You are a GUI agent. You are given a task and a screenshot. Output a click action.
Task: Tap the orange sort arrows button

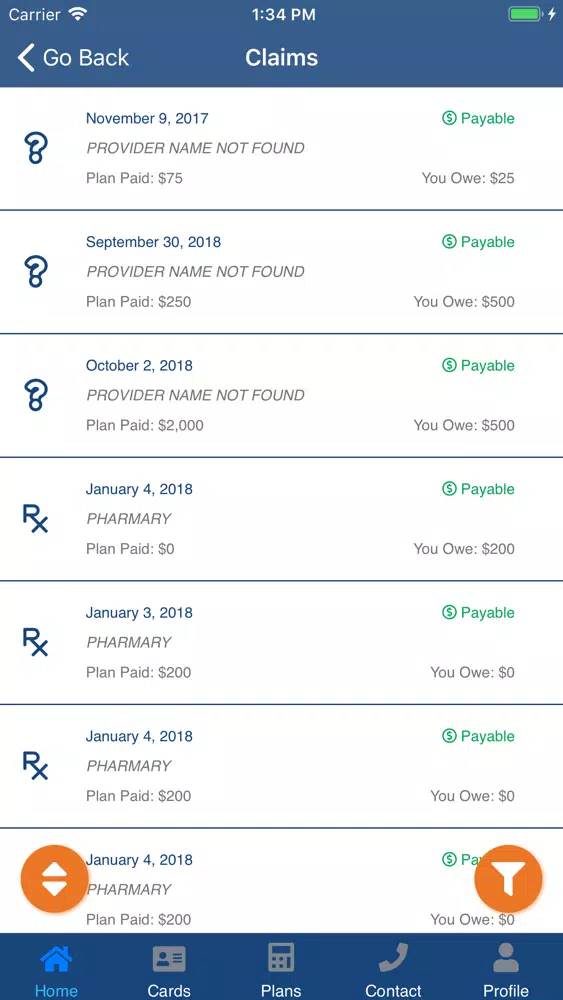point(55,879)
